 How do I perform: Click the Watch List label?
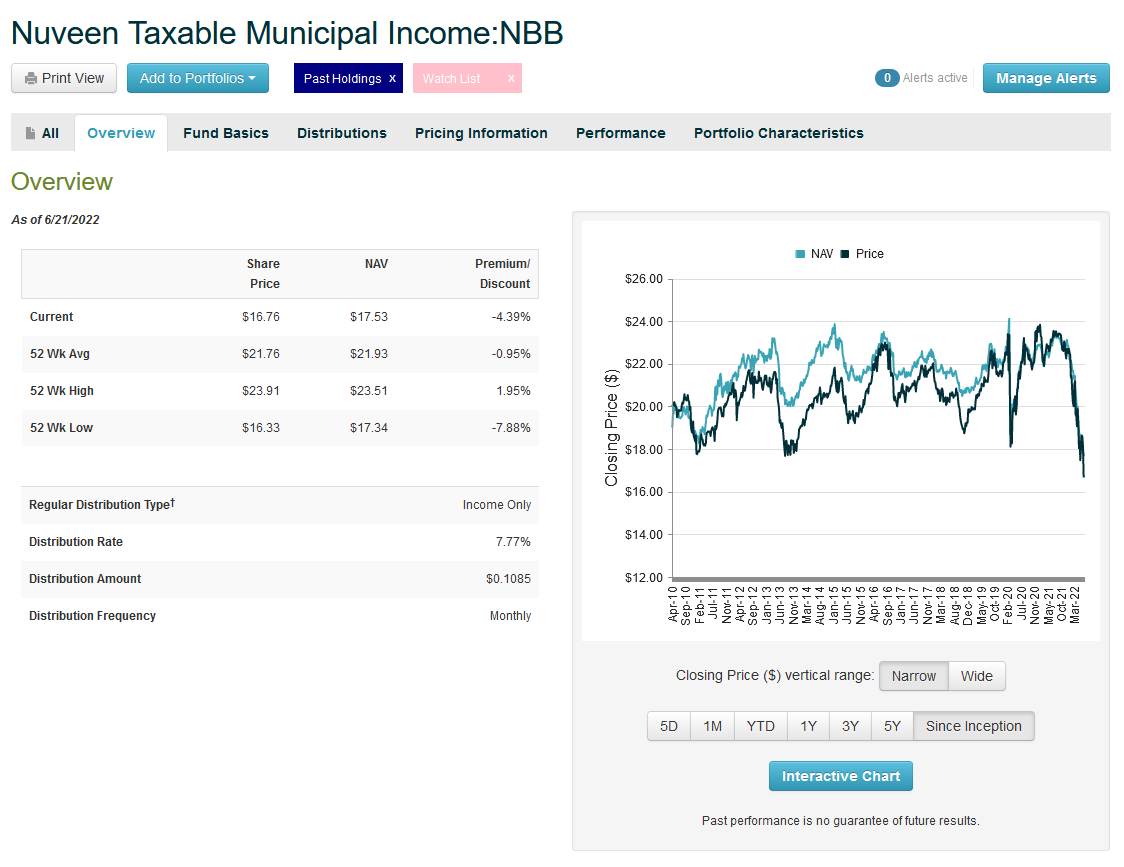tap(452, 78)
